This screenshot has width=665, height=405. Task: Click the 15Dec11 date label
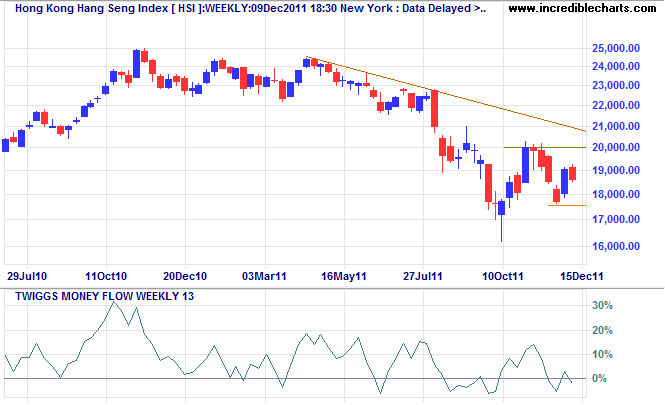coord(582,277)
